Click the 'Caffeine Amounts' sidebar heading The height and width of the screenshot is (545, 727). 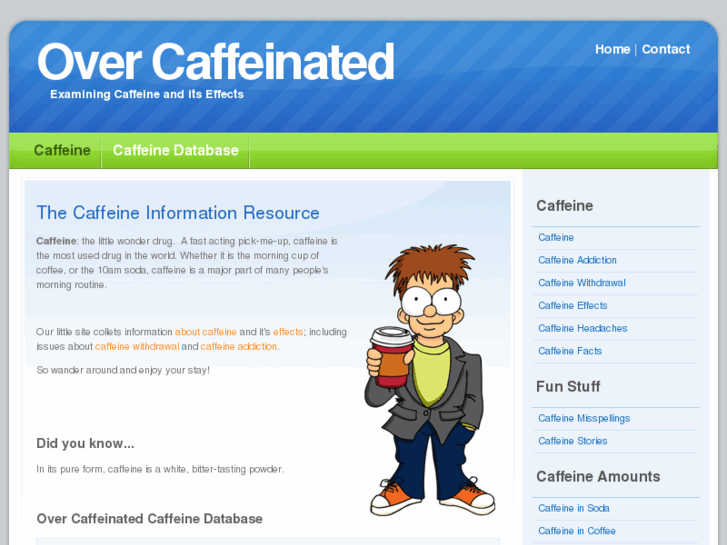(598, 476)
